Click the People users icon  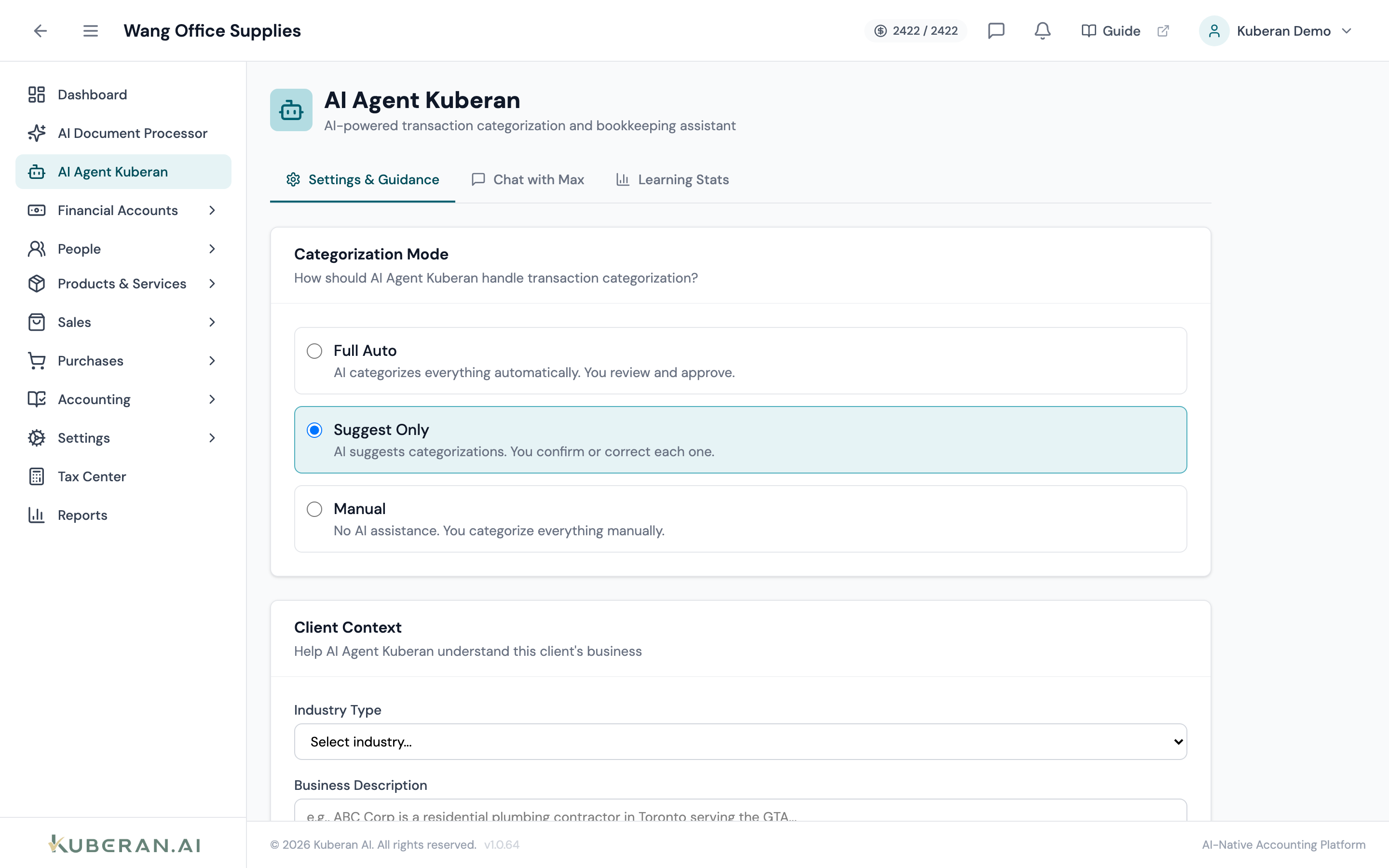click(37, 248)
